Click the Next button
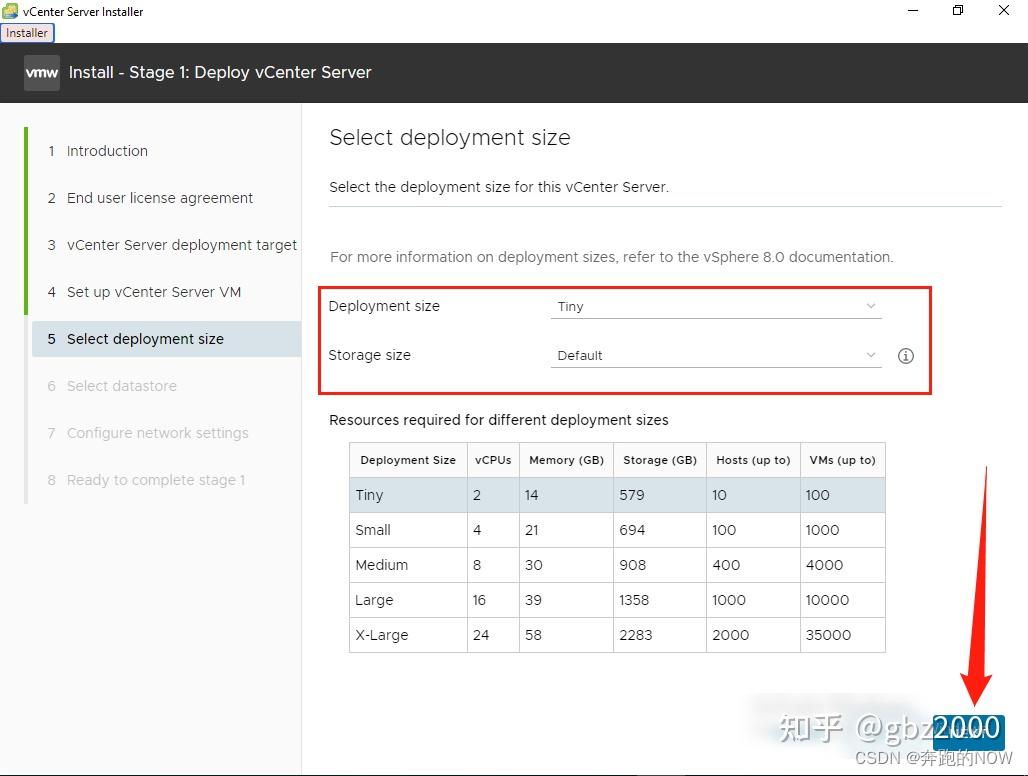 [x=968, y=731]
